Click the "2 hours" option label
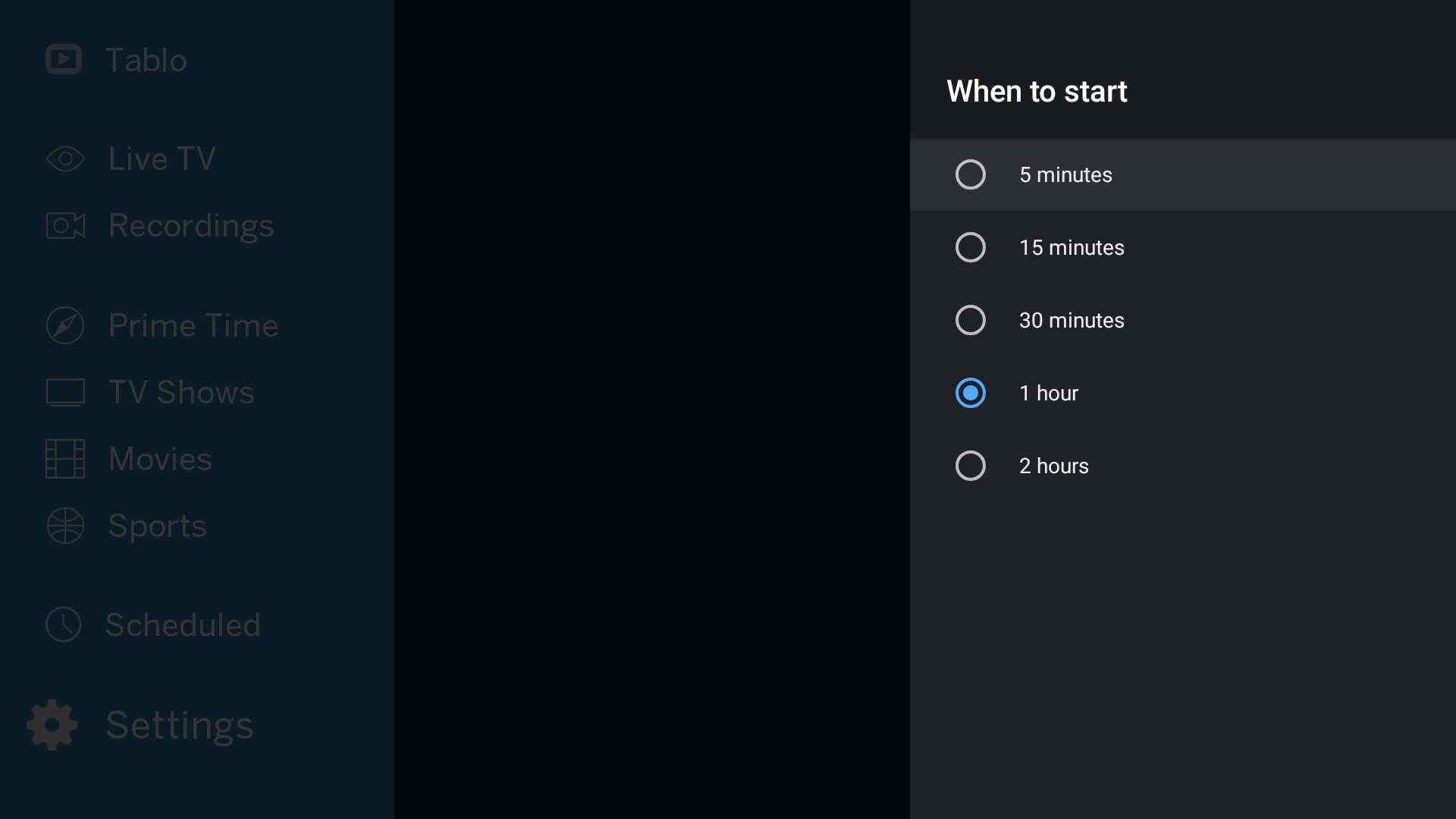 (x=1054, y=466)
